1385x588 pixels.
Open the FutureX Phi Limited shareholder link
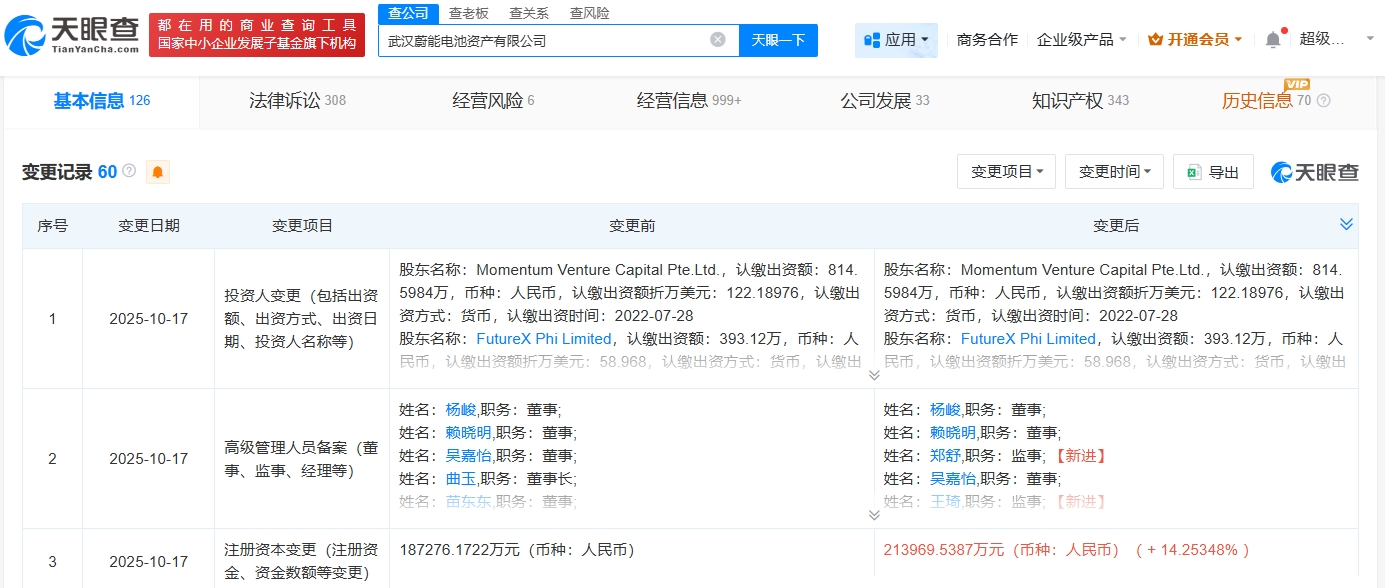click(x=544, y=338)
